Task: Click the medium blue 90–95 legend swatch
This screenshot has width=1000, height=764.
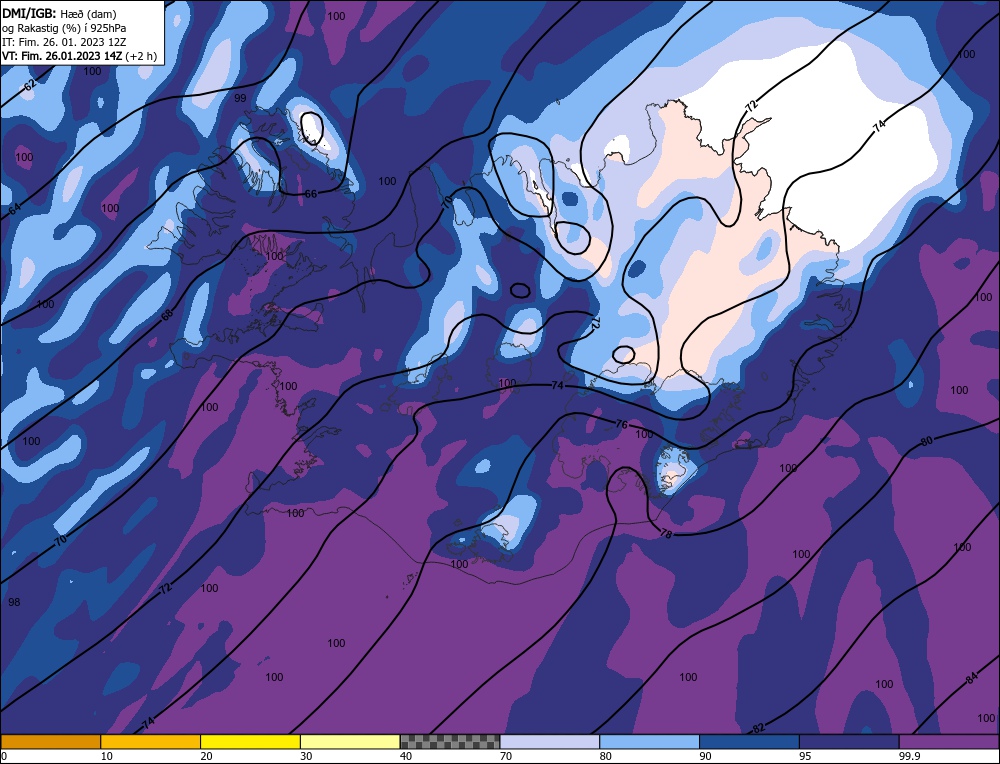Action: tap(749, 741)
